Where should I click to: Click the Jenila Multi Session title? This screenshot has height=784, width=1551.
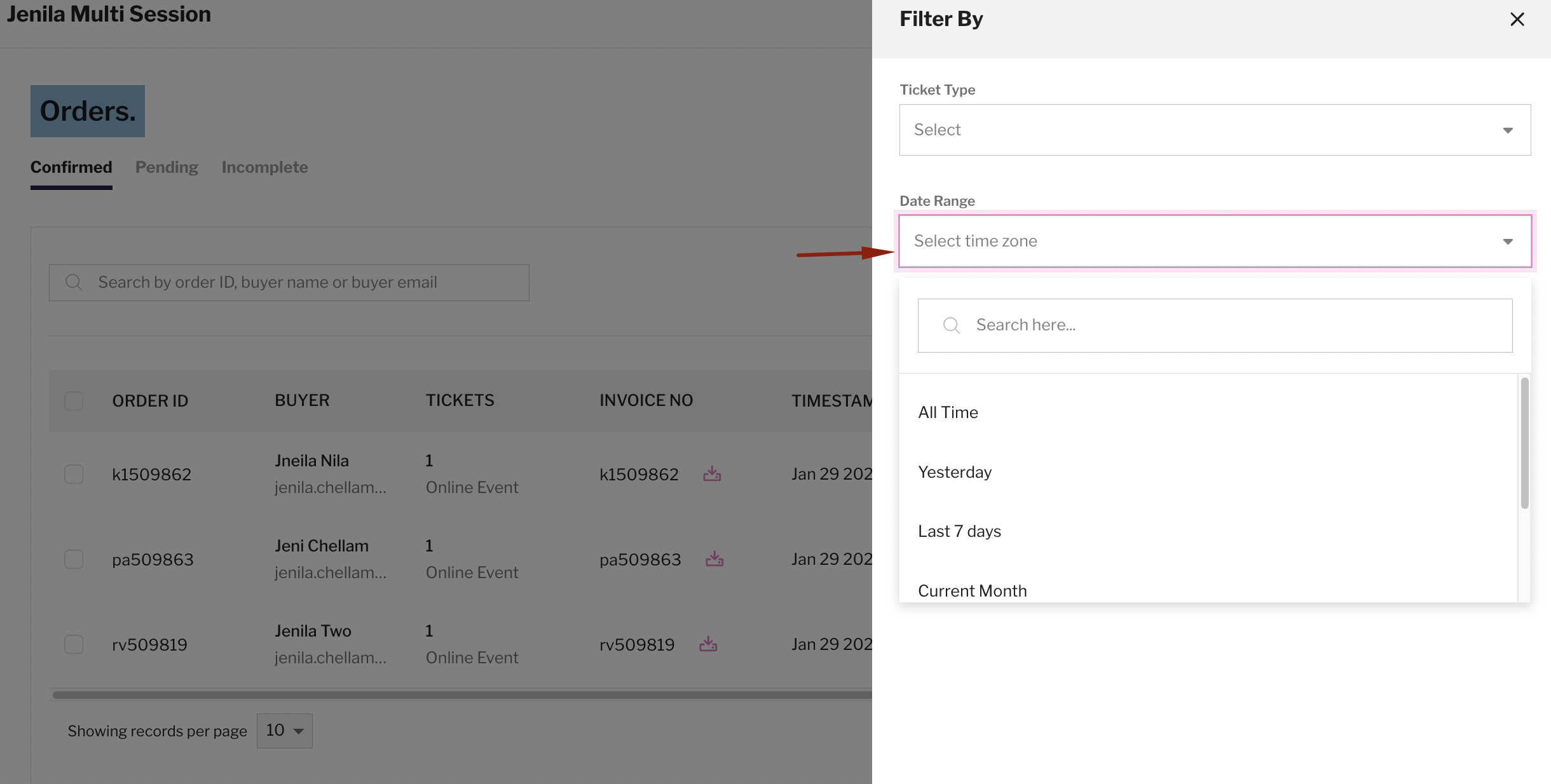(109, 14)
